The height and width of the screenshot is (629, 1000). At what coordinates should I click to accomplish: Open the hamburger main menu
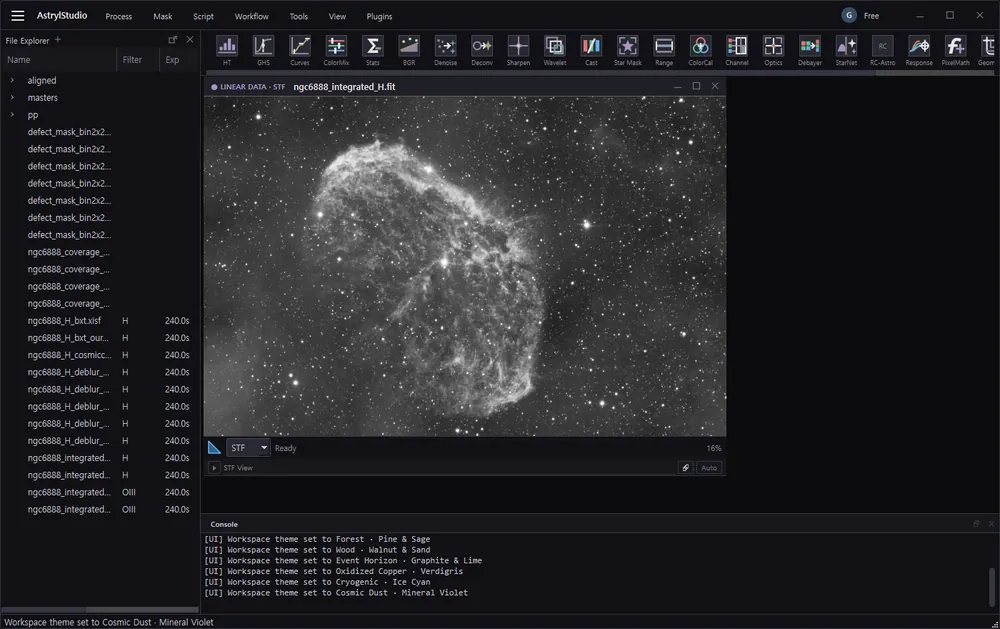pyautogui.click(x=18, y=16)
